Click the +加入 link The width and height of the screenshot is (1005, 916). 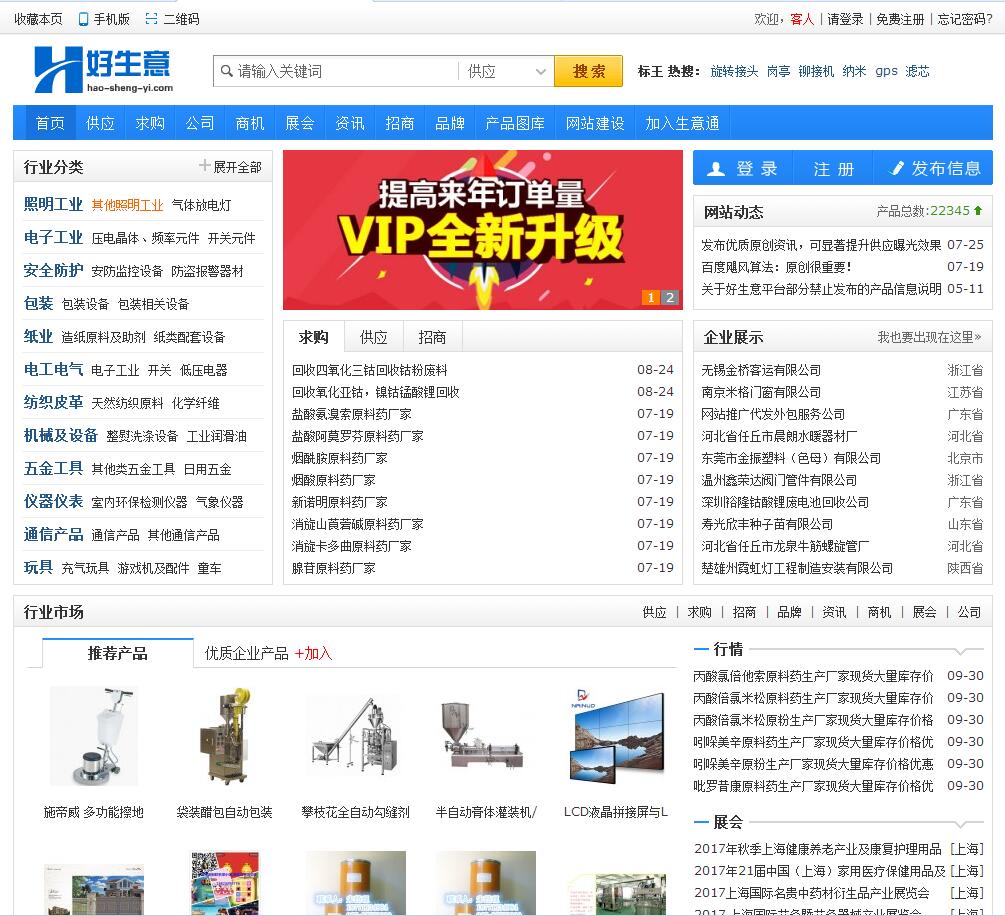pos(313,653)
